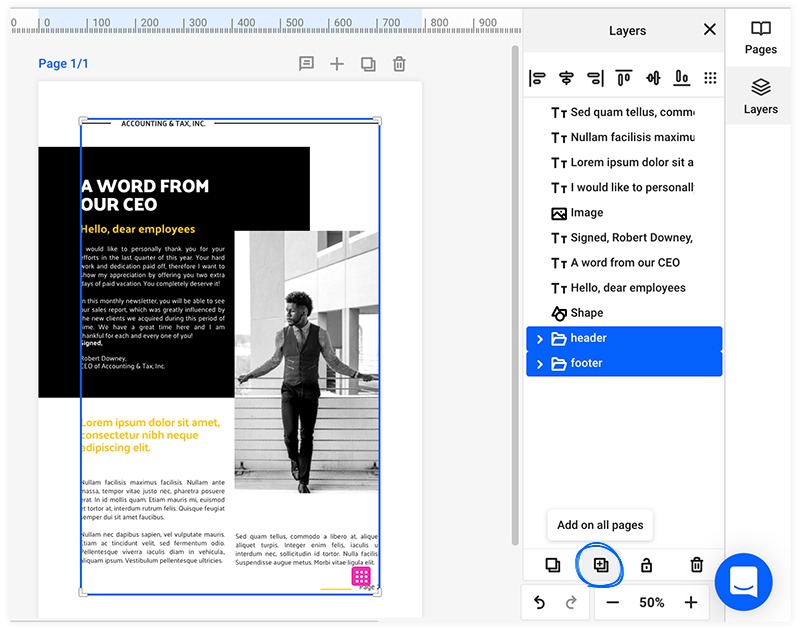Select the Image layer in the list
The height and width of the screenshot is (630, 800).
point(587,213)
